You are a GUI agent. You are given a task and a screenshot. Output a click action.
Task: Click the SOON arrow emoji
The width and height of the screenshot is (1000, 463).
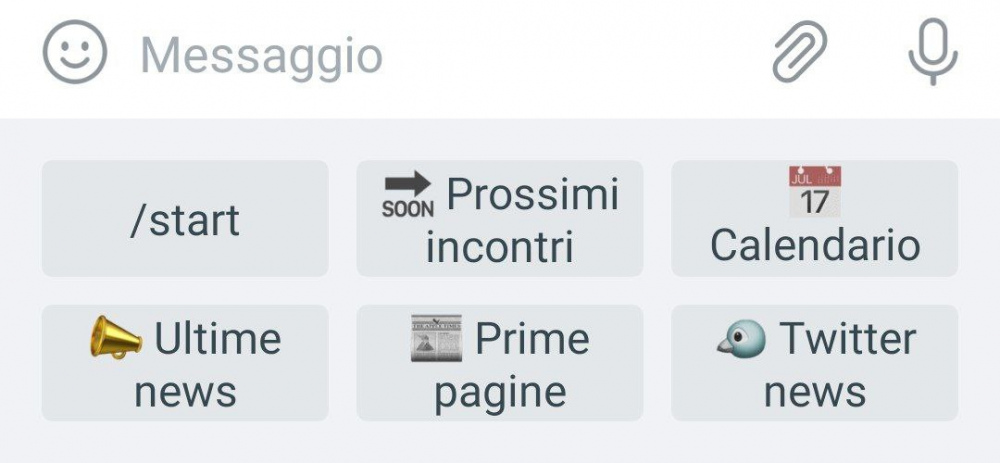point(408,195)
